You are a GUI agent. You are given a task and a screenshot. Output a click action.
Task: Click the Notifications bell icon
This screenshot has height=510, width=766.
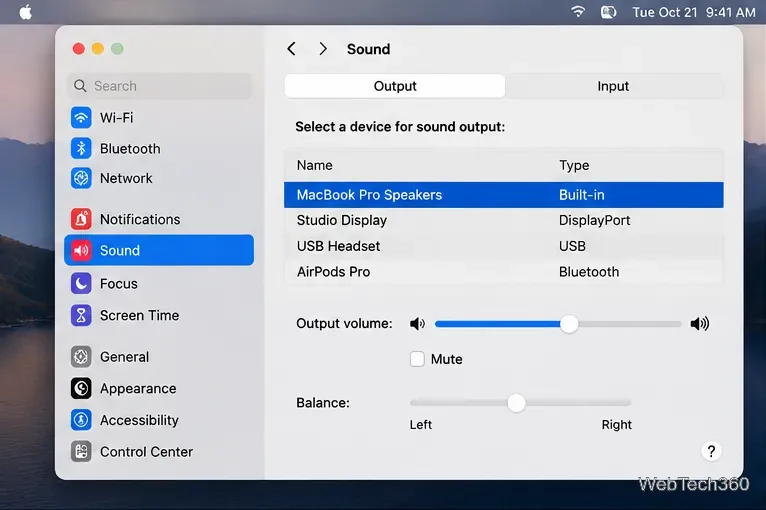point(81,219)
